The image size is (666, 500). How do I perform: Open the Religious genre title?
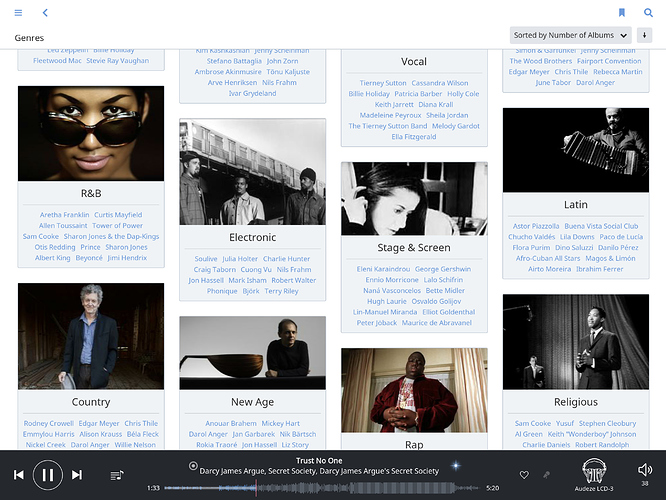coord(576,402)
